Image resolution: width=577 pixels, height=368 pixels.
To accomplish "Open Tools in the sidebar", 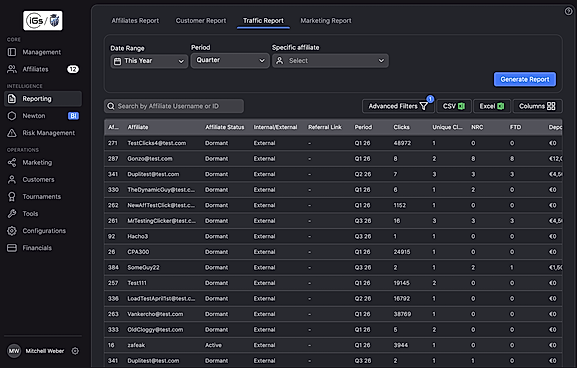I will (x=30, y=213).
